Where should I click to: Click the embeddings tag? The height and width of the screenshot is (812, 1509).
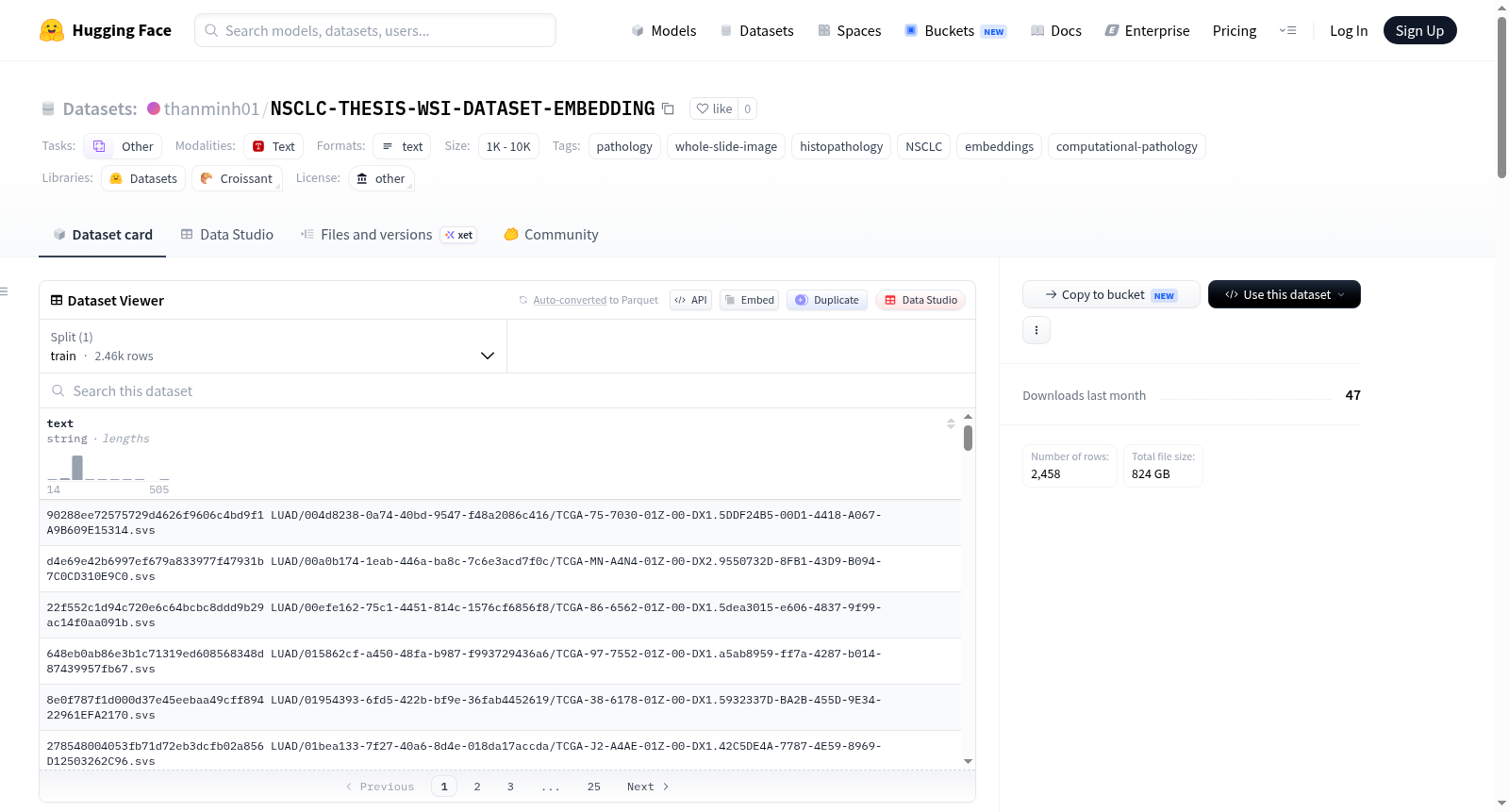click(999, 146)
